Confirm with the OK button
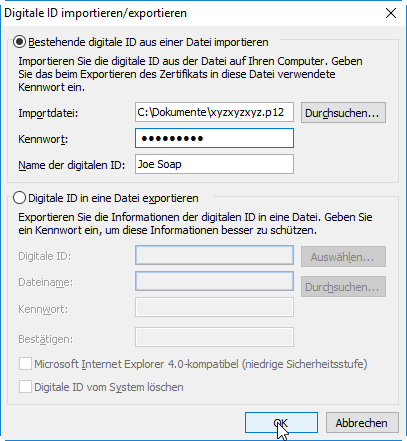 tap(281, 423)
